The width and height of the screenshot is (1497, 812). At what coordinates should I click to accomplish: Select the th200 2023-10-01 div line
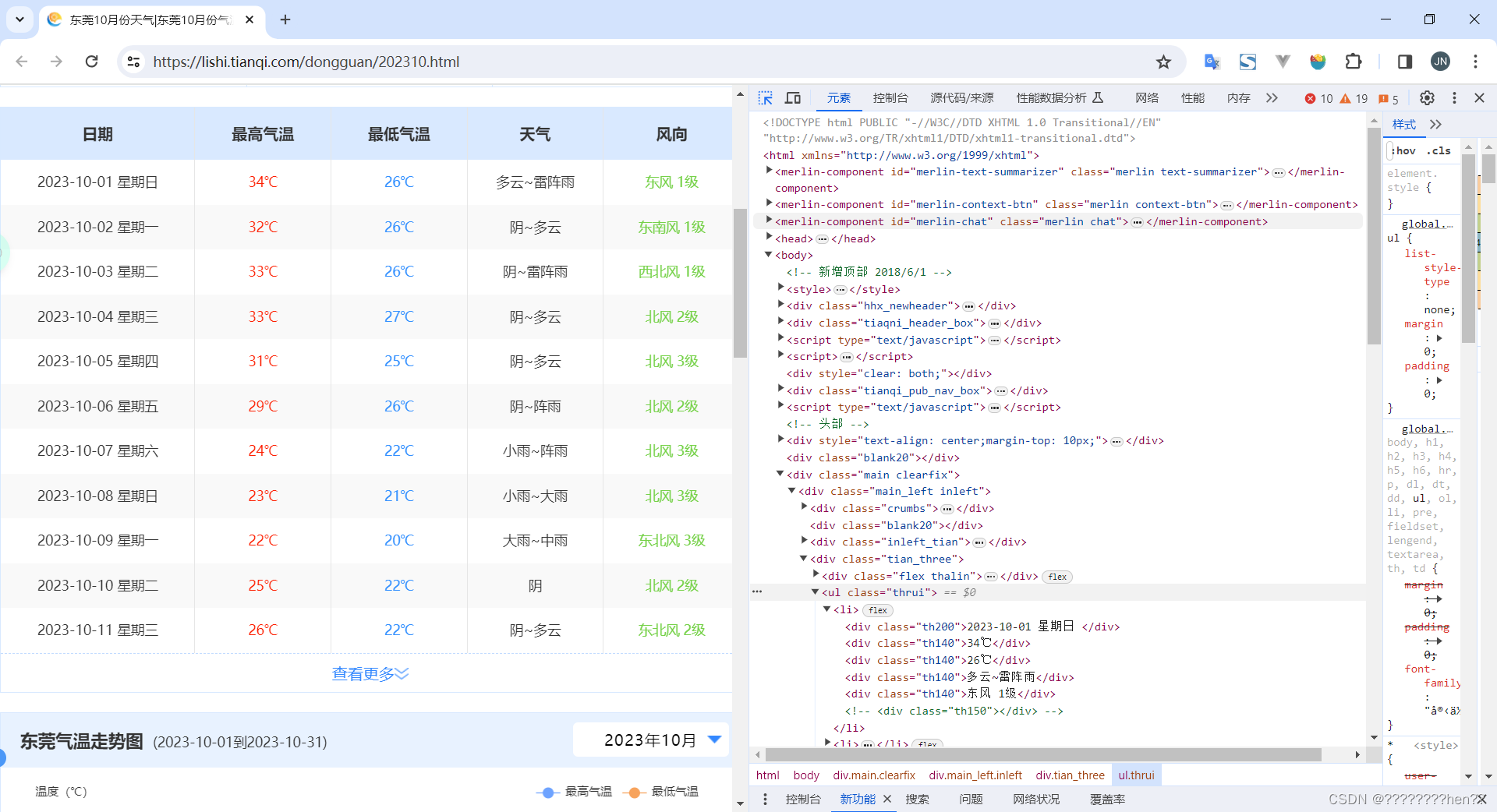982,627
